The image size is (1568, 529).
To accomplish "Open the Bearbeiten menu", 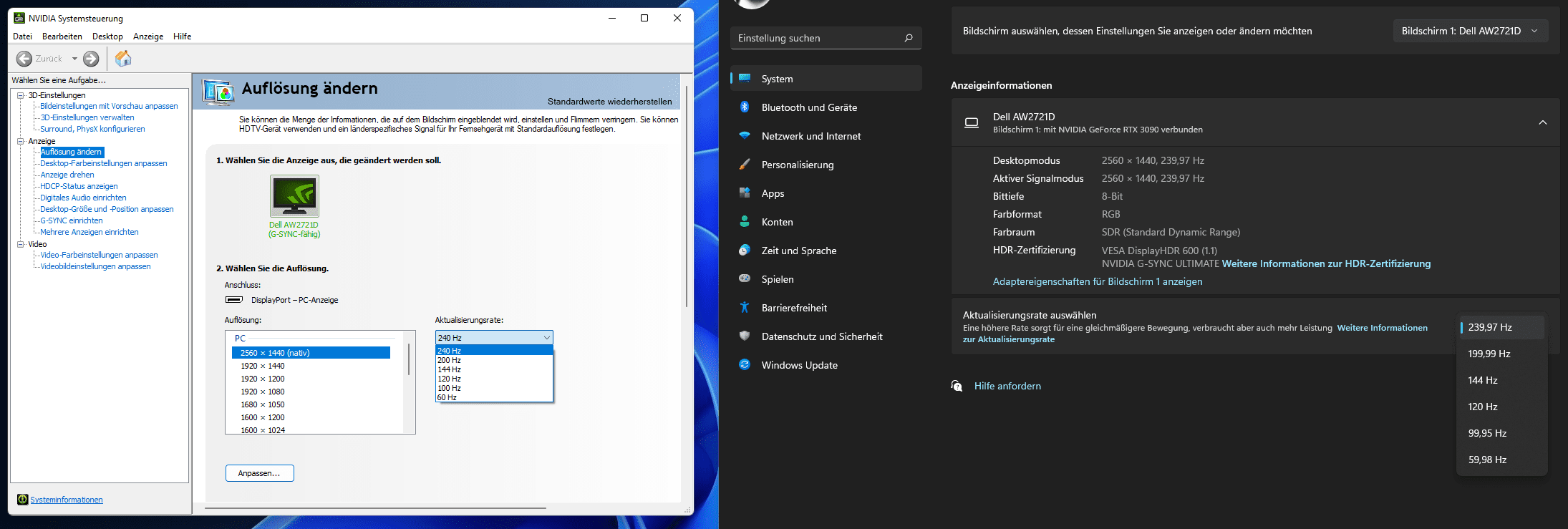I will coord(62,37).
